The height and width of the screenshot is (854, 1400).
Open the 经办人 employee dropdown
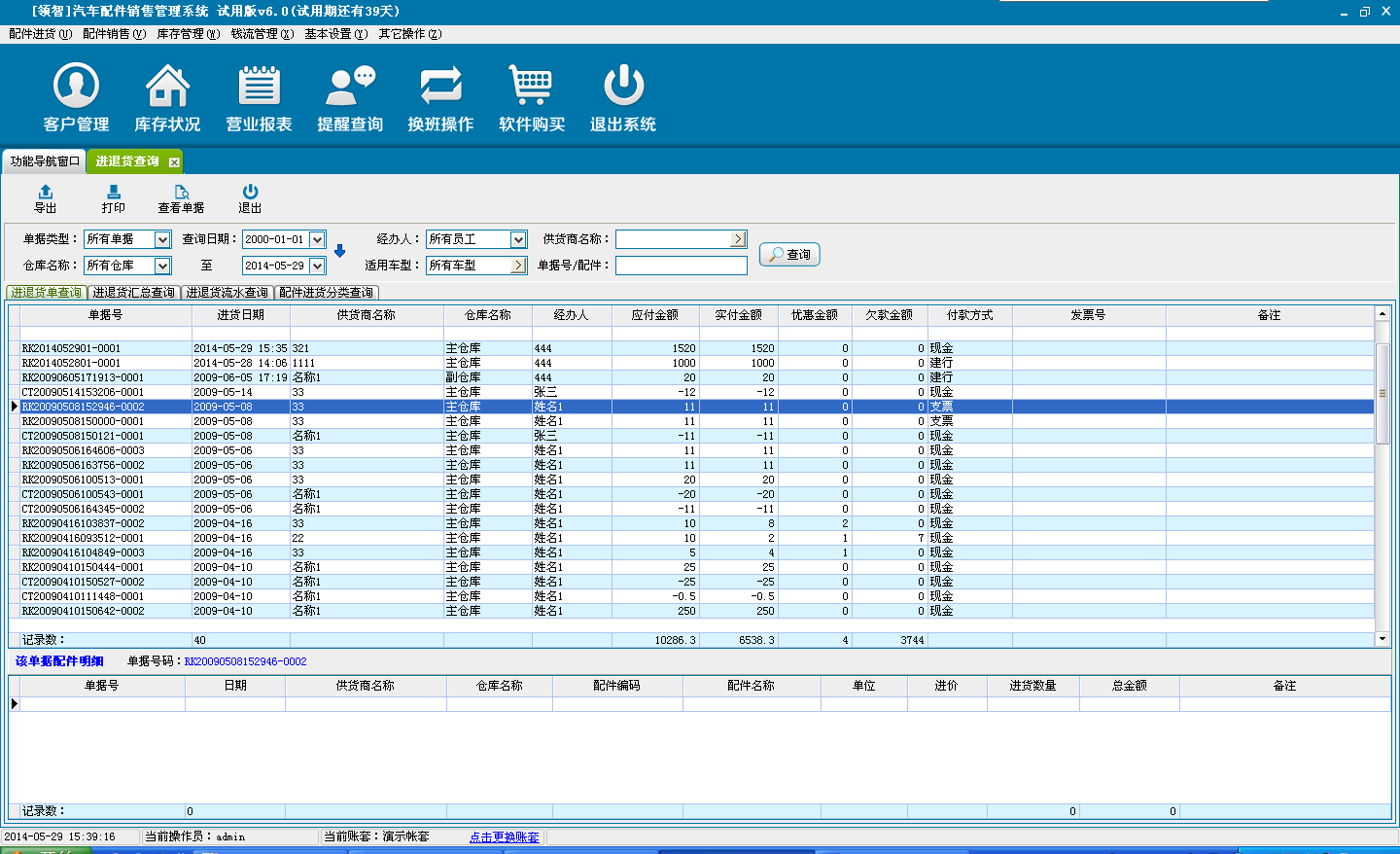pos(518,239)
